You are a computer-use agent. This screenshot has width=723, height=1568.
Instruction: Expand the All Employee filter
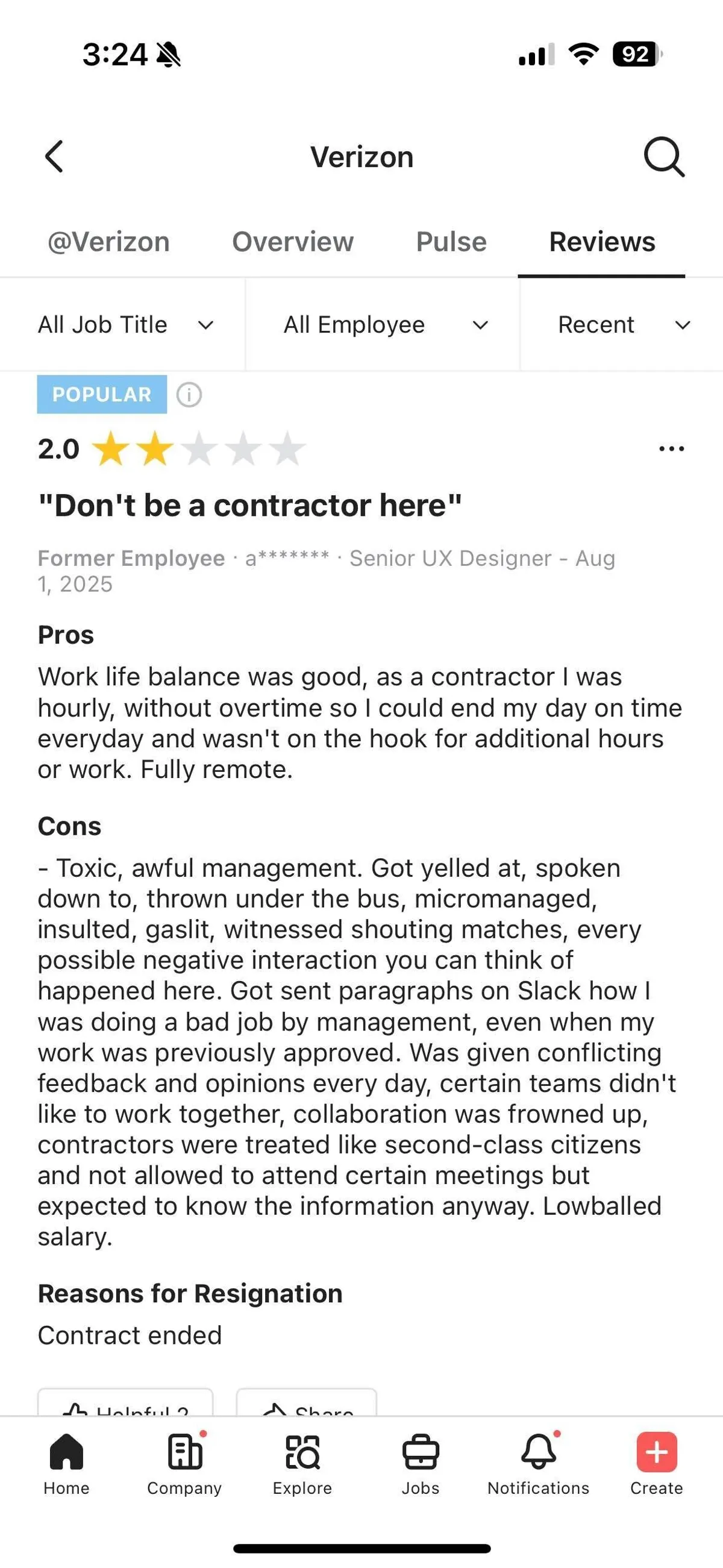(385, 325)
